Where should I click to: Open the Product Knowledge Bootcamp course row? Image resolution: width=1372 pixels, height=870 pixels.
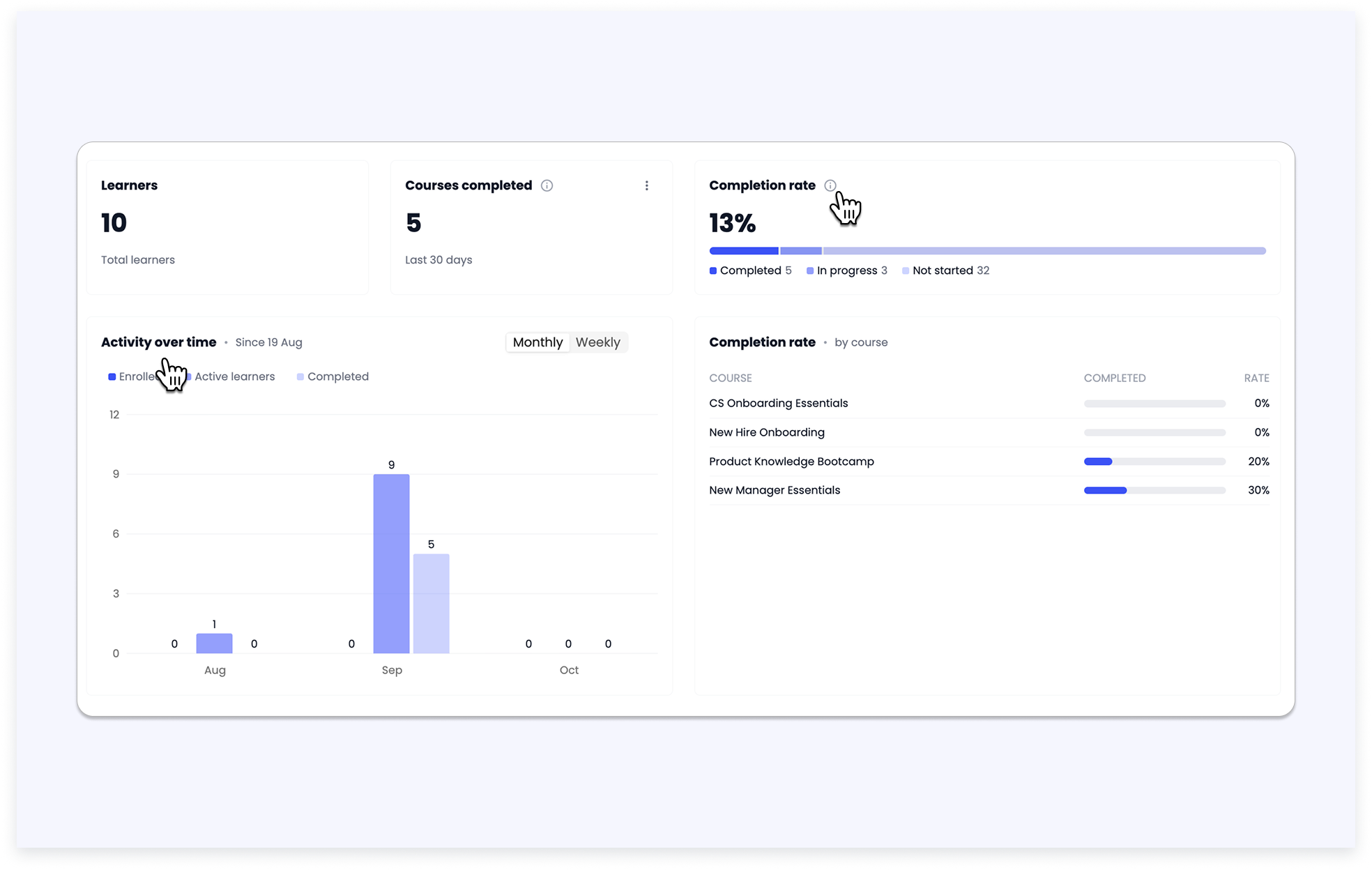989,461
